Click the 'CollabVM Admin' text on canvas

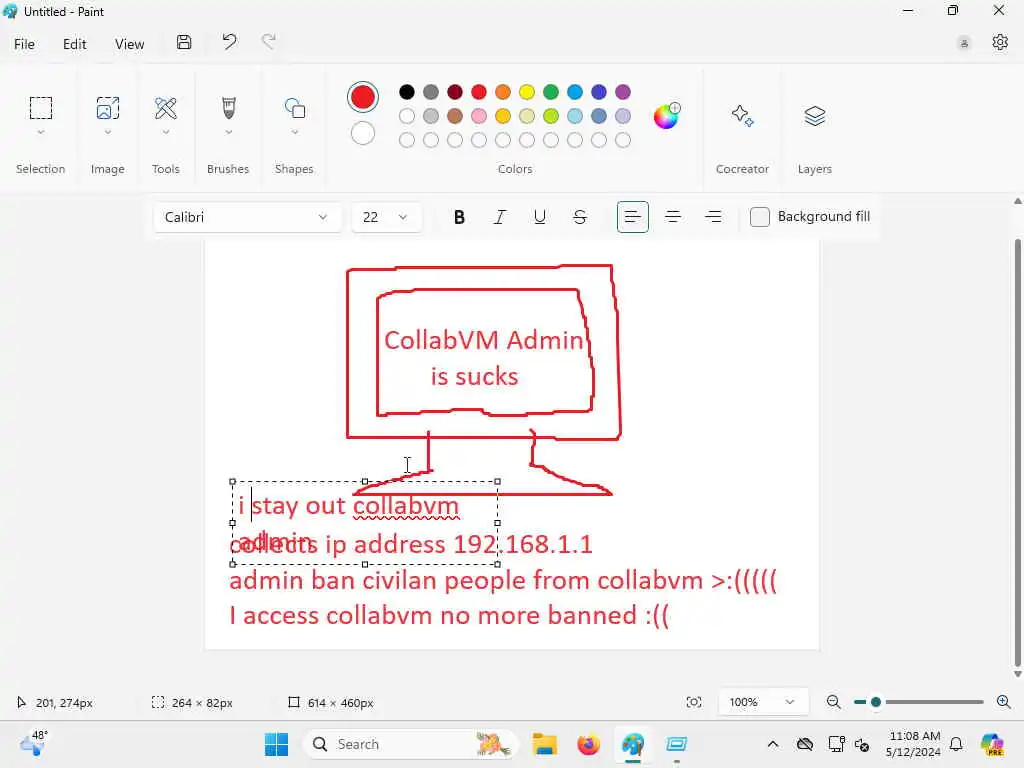(483, 340)
